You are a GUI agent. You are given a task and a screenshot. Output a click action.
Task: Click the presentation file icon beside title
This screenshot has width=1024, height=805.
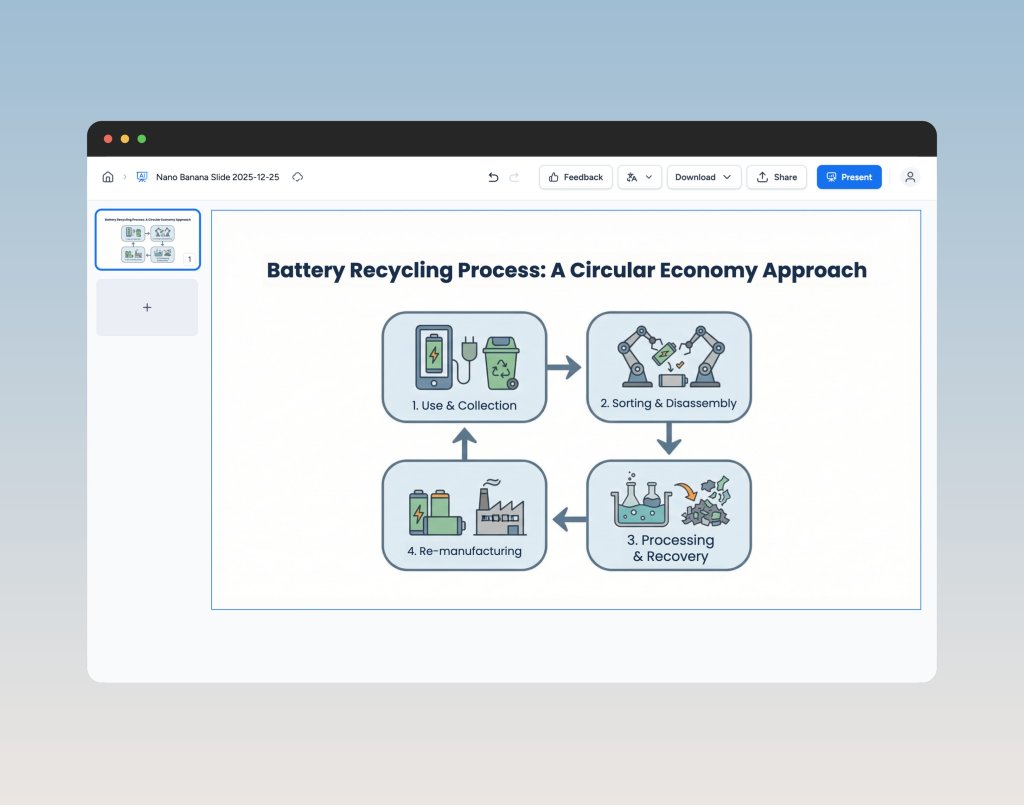[x=142, y=177]
